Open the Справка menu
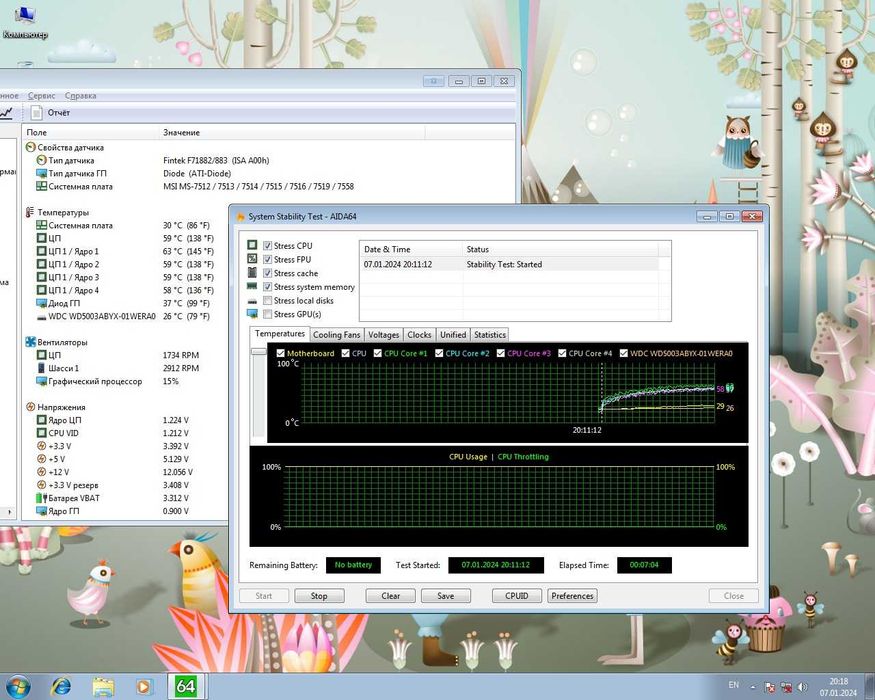Screen dimensions: 875x700 coord(80,96)
